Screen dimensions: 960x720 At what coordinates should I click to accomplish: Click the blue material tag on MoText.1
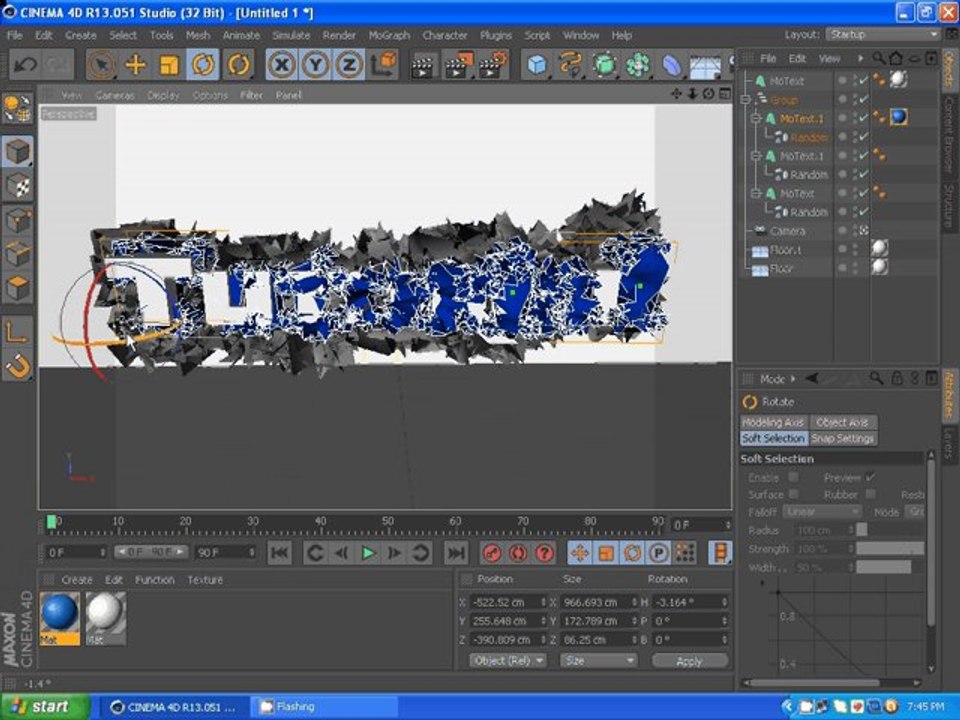click(898, 117)
